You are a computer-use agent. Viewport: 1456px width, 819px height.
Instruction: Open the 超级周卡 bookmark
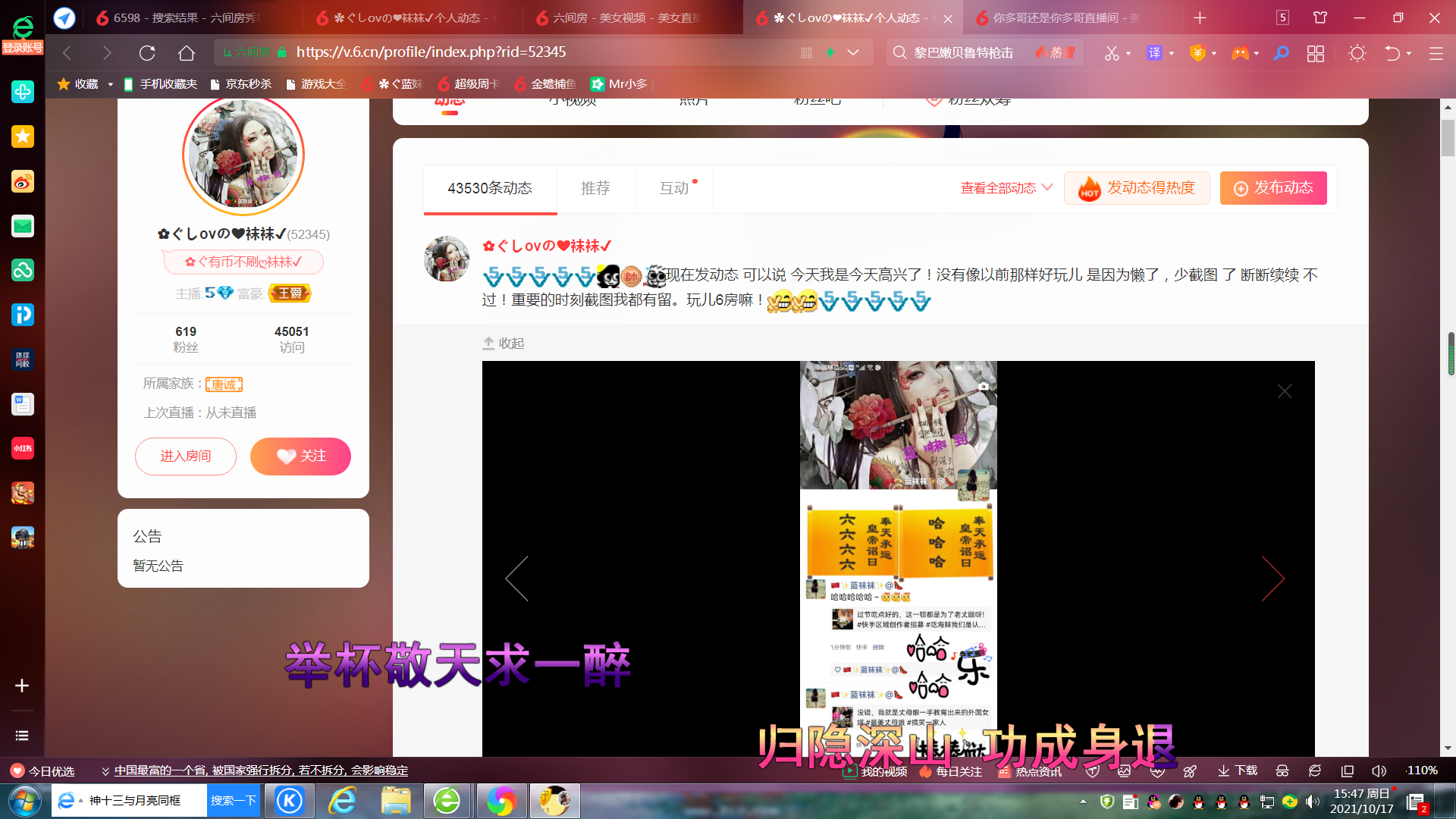468,84
